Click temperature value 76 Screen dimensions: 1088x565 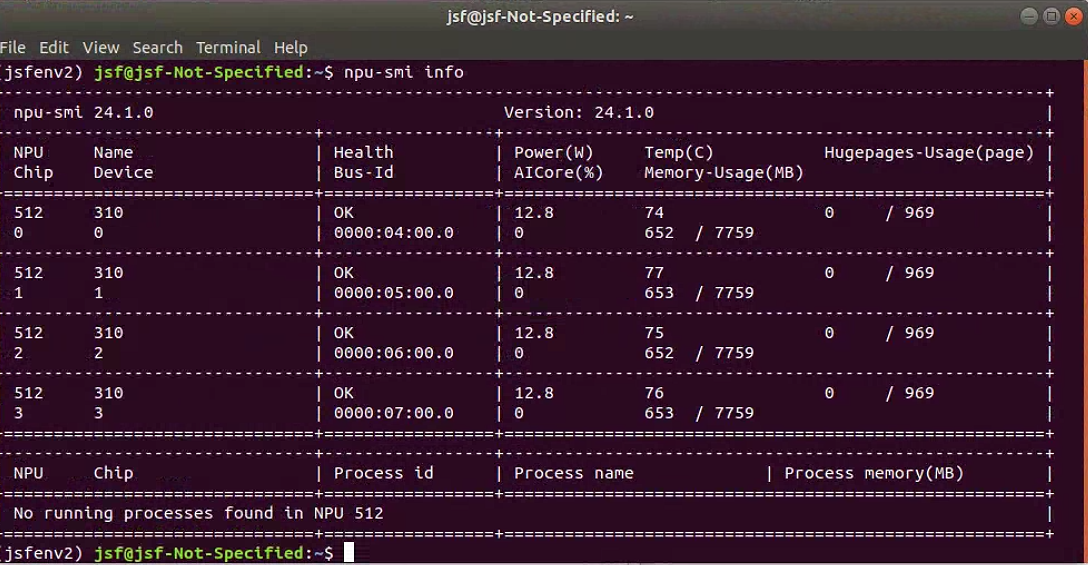point(654,393)
